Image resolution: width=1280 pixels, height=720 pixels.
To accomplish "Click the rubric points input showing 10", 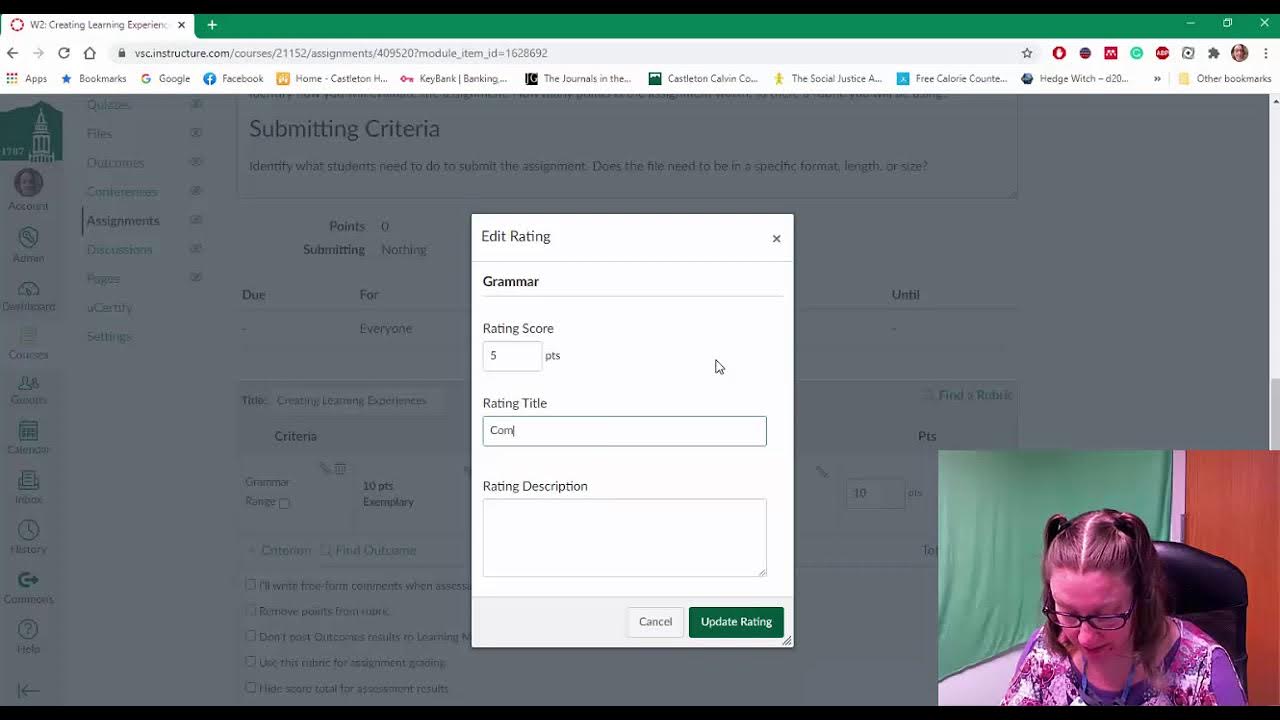I will coord(875,493).
